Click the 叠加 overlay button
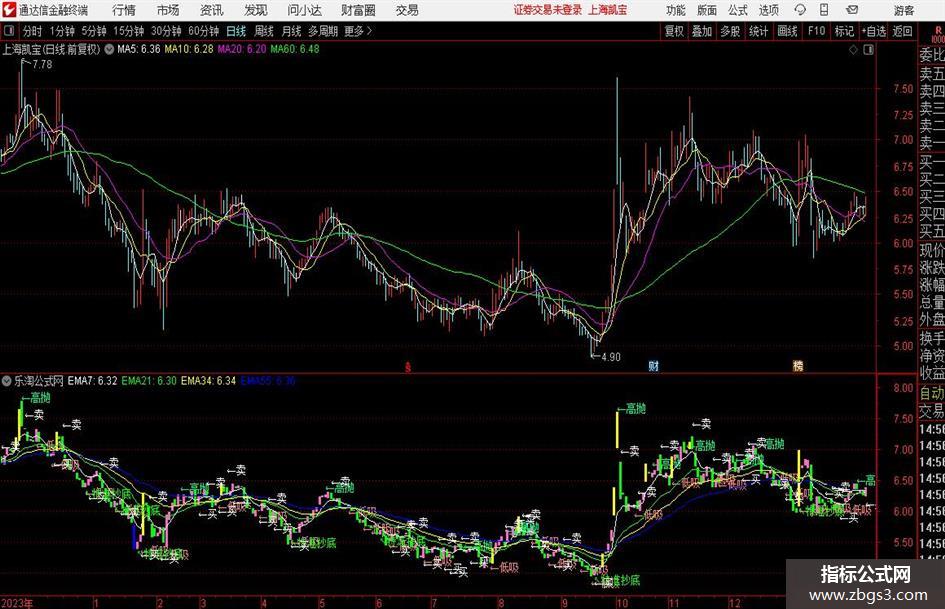 tap(702, 31)
